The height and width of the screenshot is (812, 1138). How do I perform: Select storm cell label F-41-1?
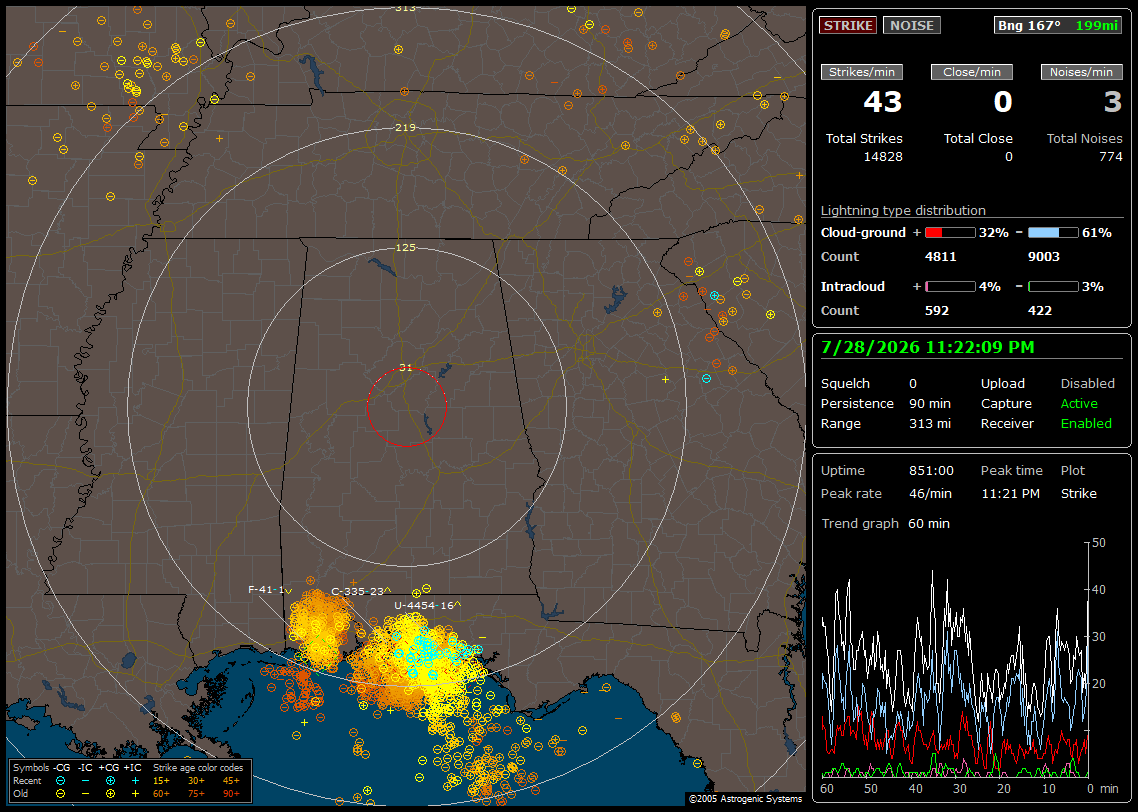266,589
